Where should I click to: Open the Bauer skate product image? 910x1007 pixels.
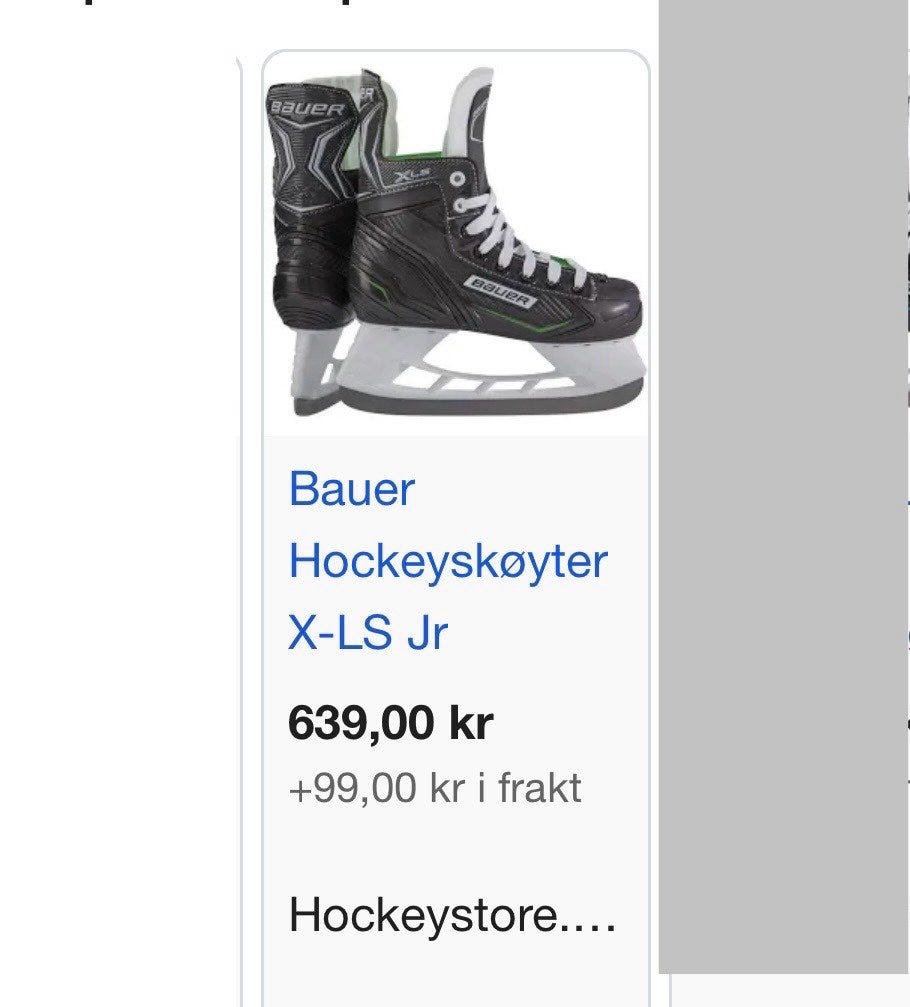click(x=456, y=243)
